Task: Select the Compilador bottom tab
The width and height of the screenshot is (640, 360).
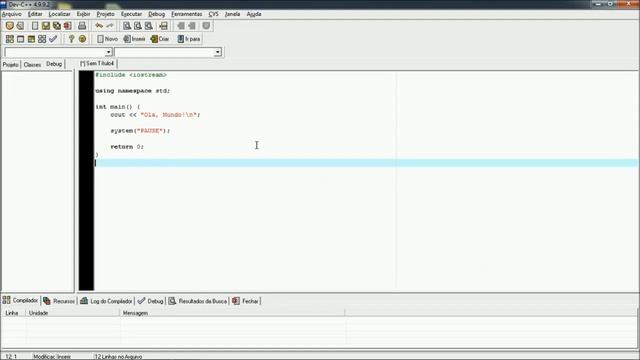Action: (x=20, y=300)
